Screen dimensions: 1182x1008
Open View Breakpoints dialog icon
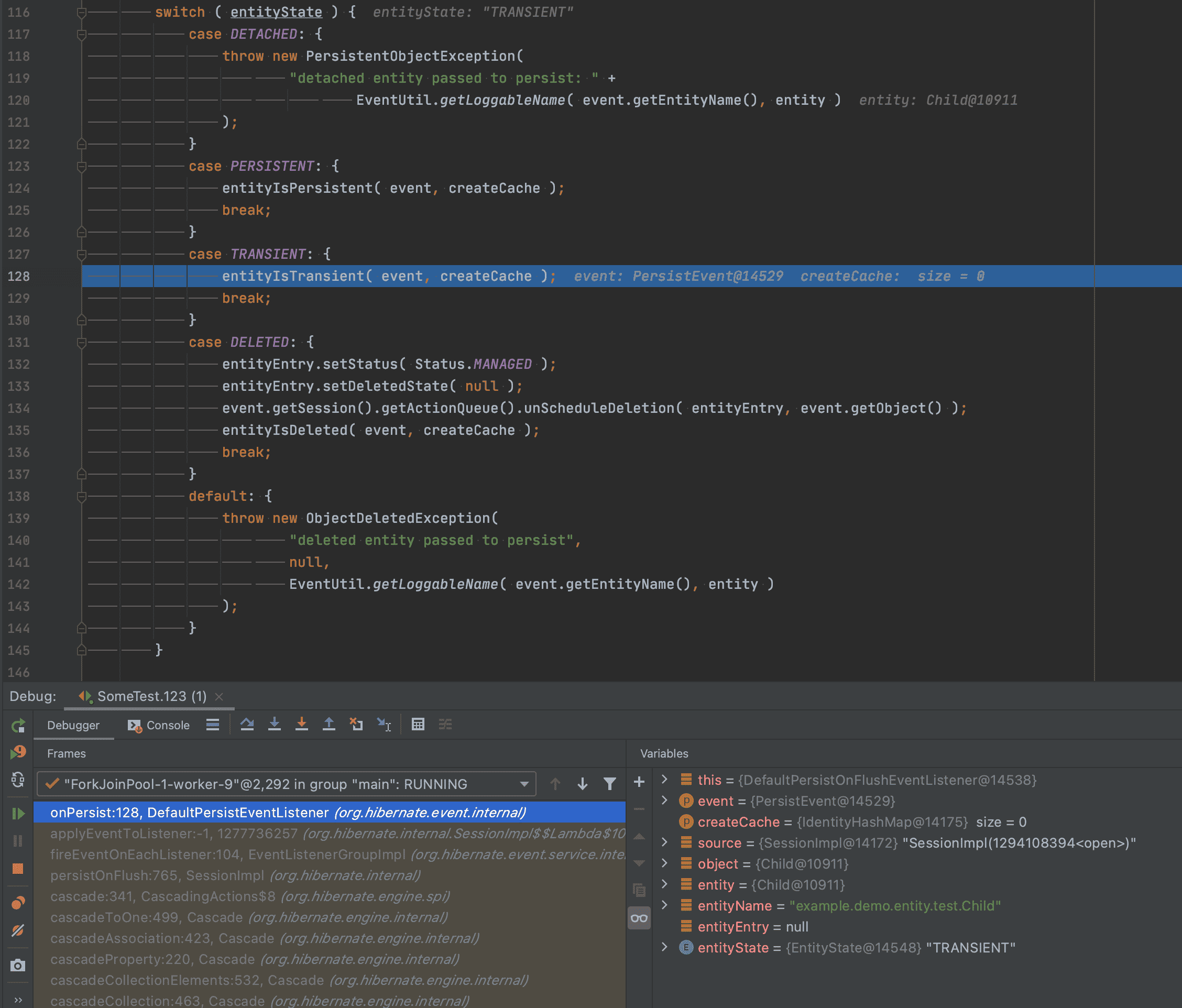coord(18,903)
